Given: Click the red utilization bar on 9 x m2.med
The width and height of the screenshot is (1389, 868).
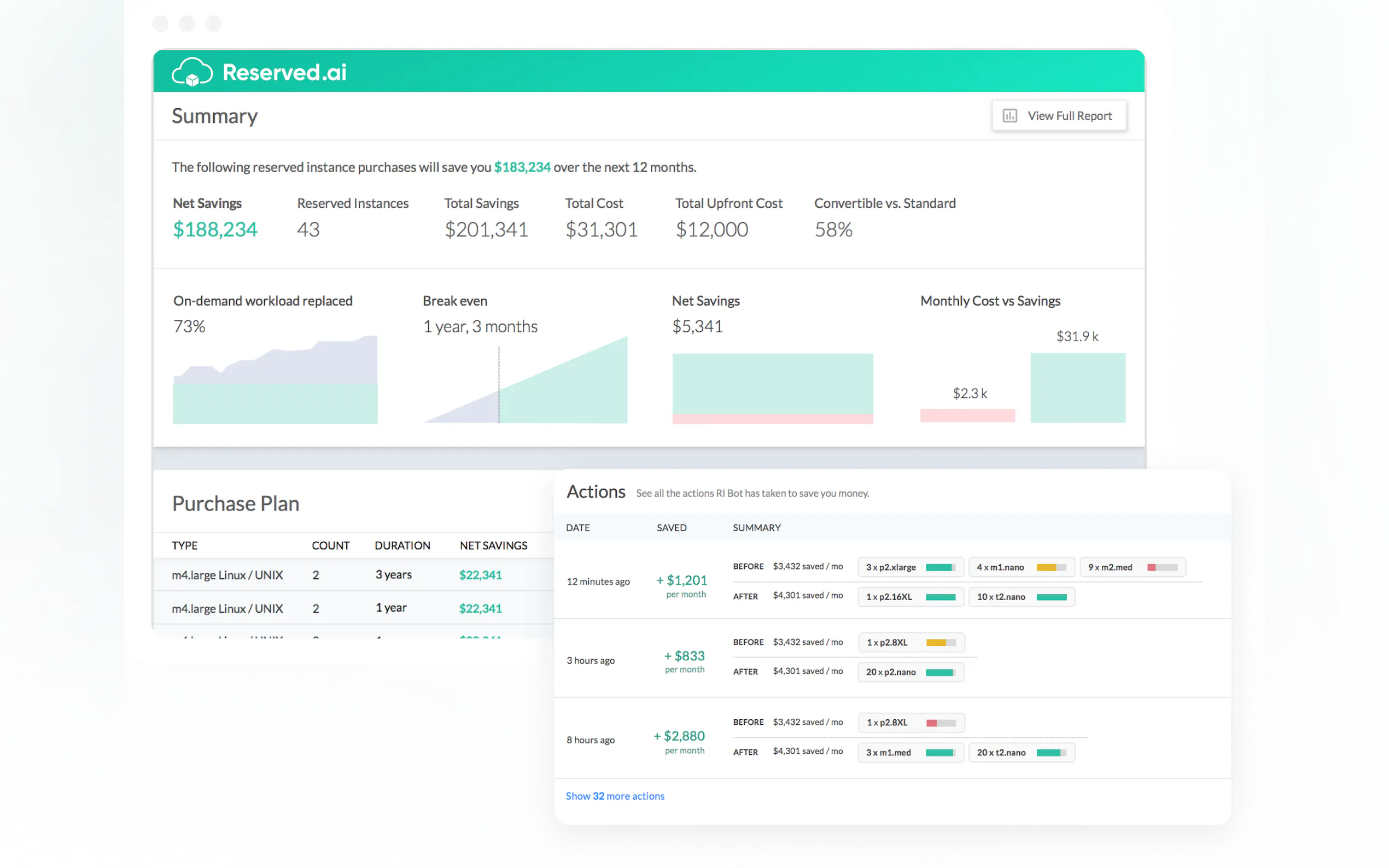Looking at the screenshot, I should click(x=1162, y=567).
